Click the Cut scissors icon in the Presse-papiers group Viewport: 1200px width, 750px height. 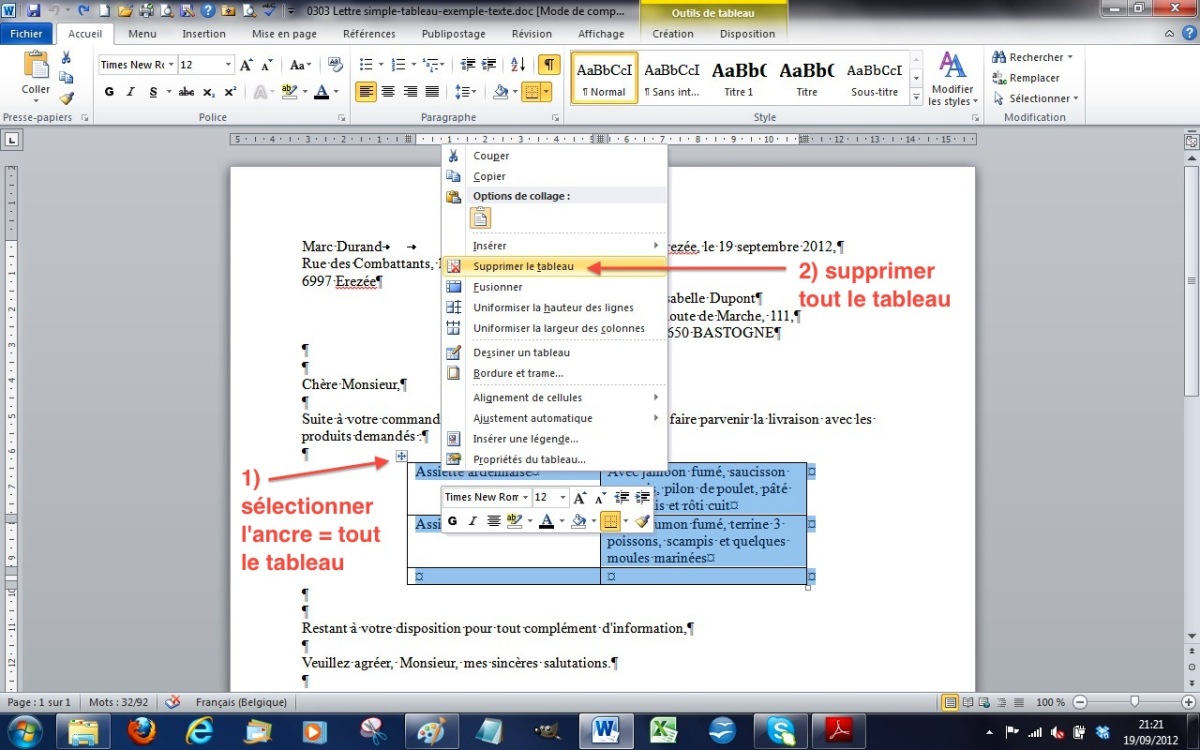[x=66, y=58]
